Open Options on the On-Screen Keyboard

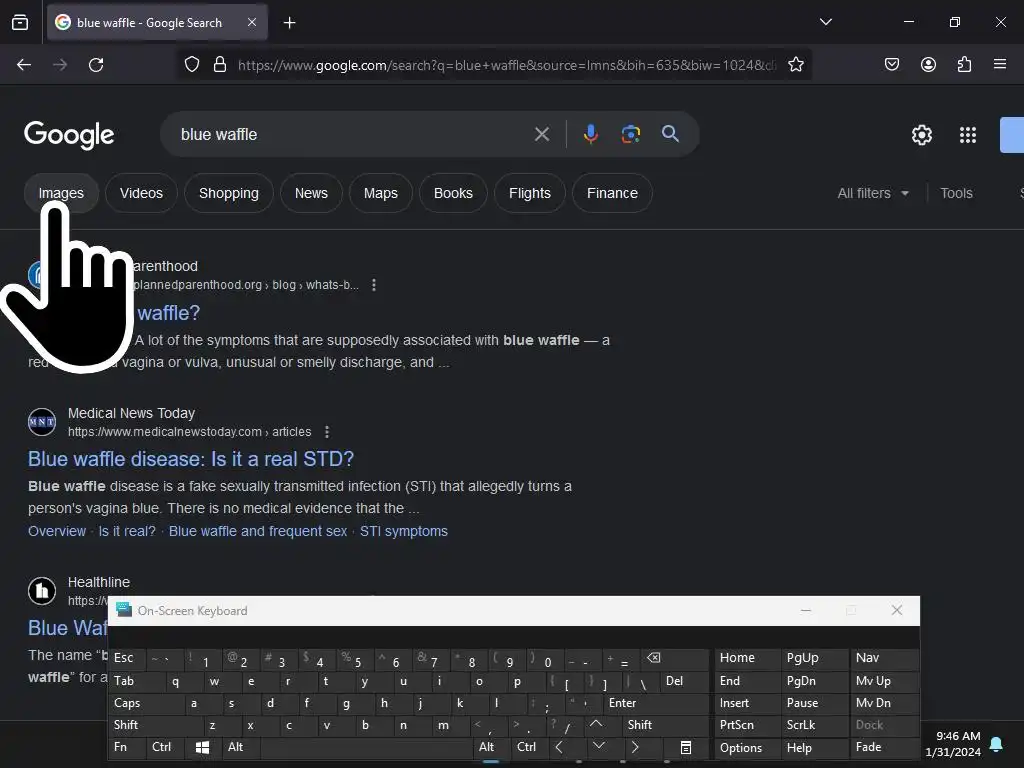(747, 747)
